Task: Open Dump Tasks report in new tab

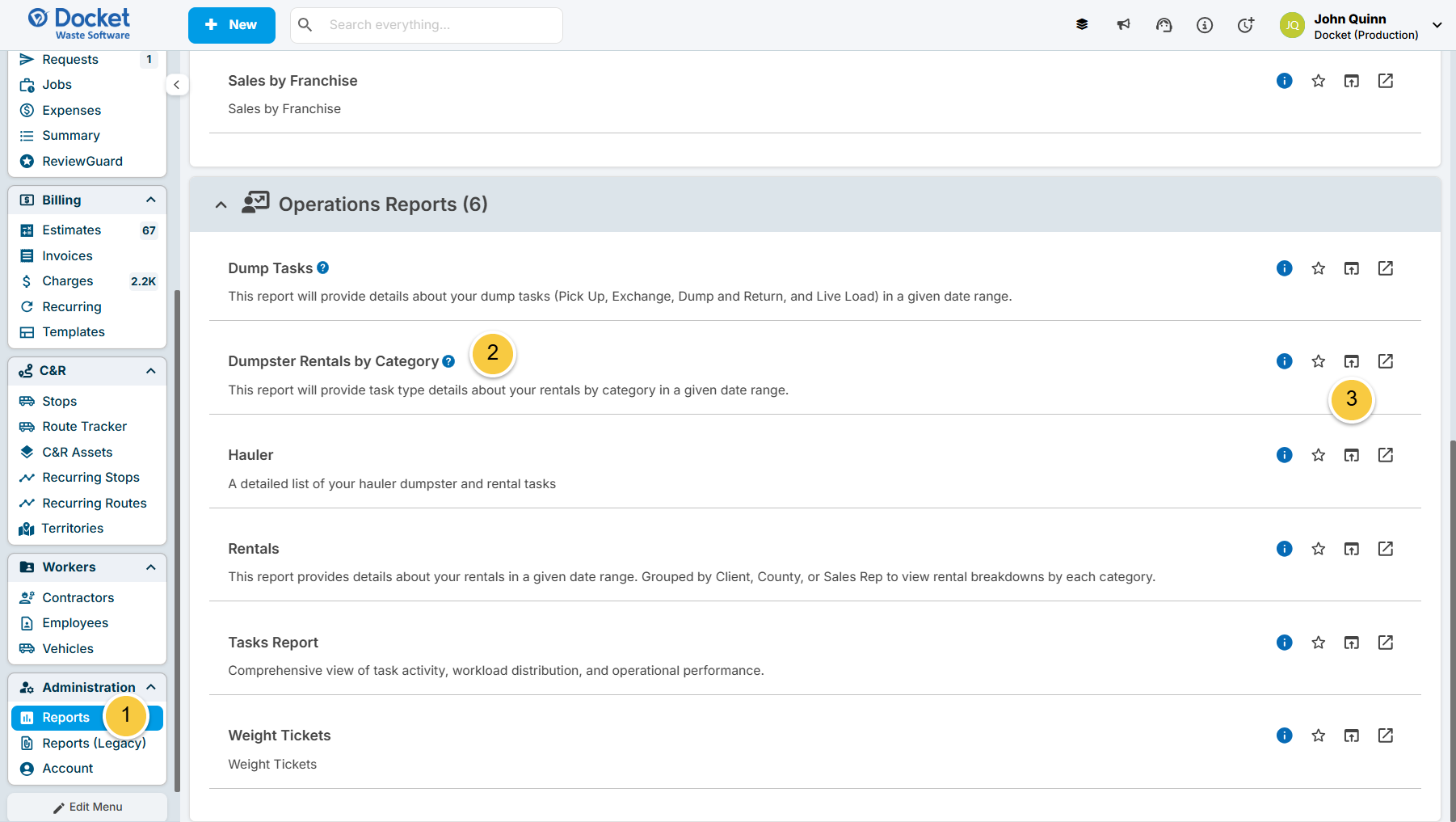Action: (1352, 268)
